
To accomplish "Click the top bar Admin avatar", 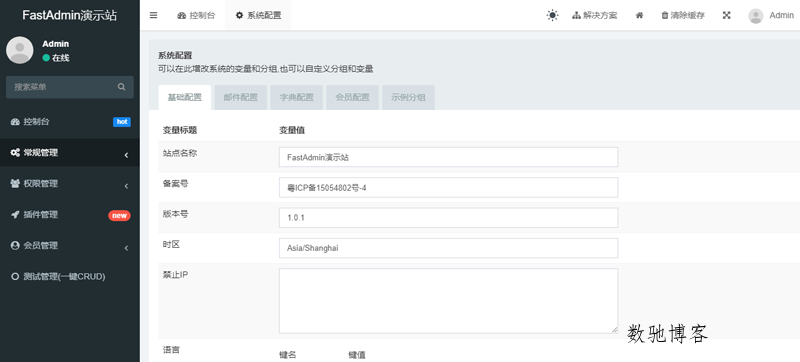I will 756,16.
